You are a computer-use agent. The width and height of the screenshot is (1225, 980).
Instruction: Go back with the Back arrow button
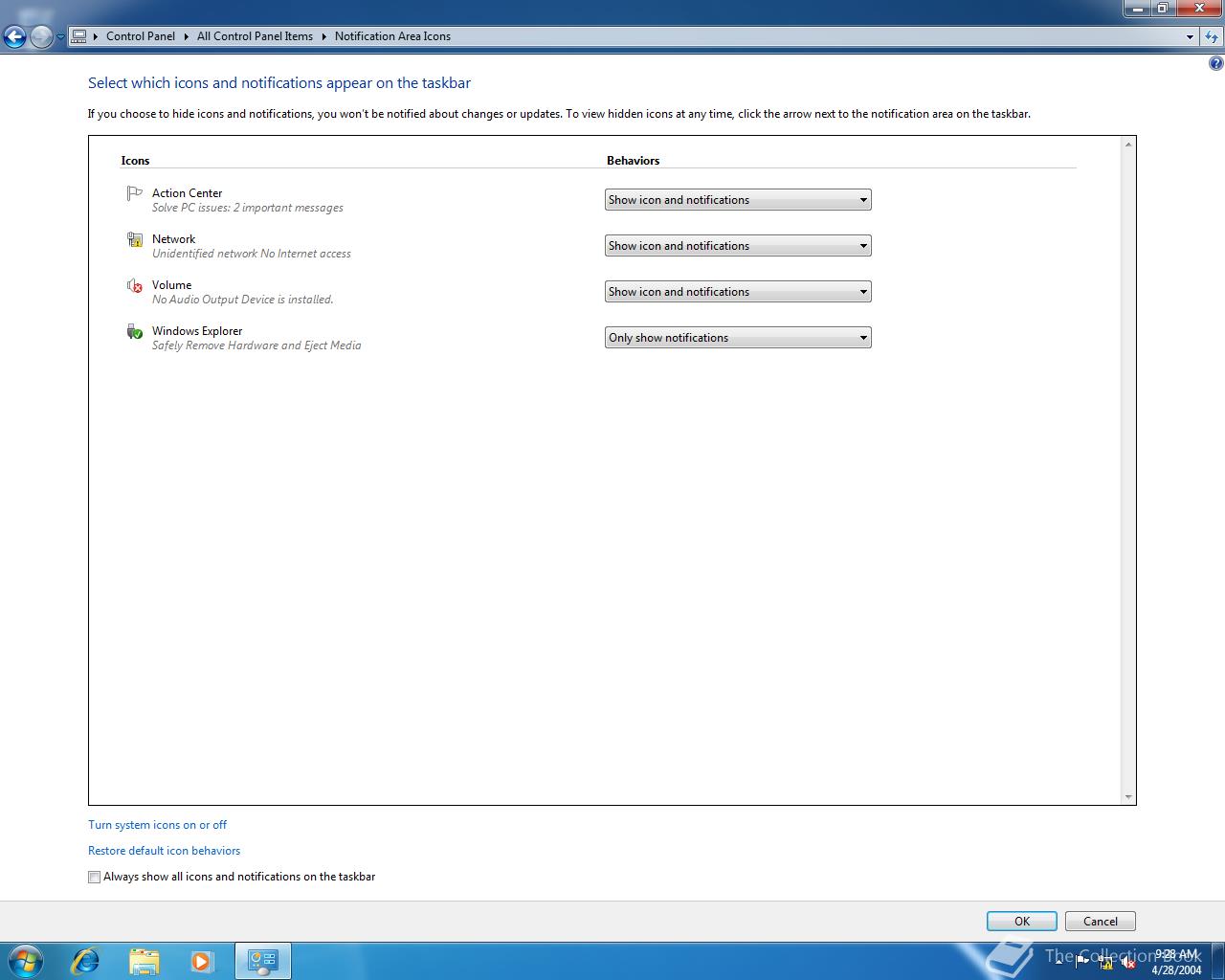(x=14, y=36)
